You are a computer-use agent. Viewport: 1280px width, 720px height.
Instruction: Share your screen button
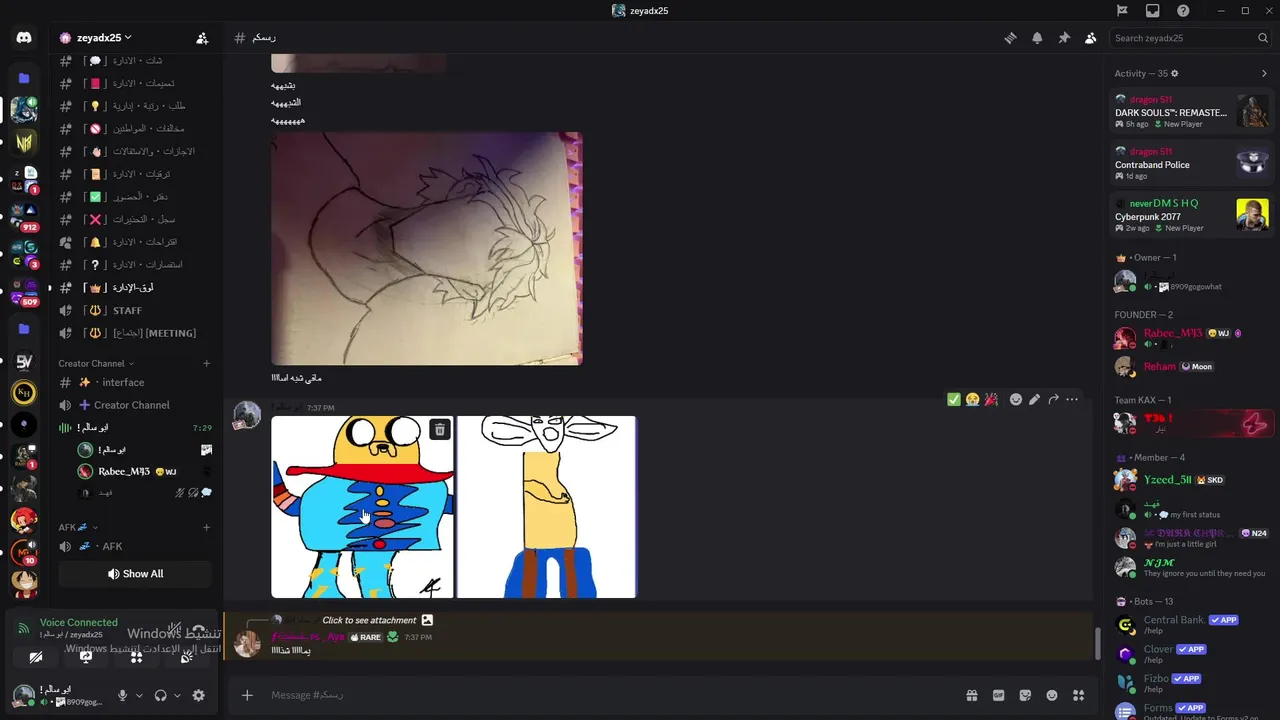pos(86,657)
